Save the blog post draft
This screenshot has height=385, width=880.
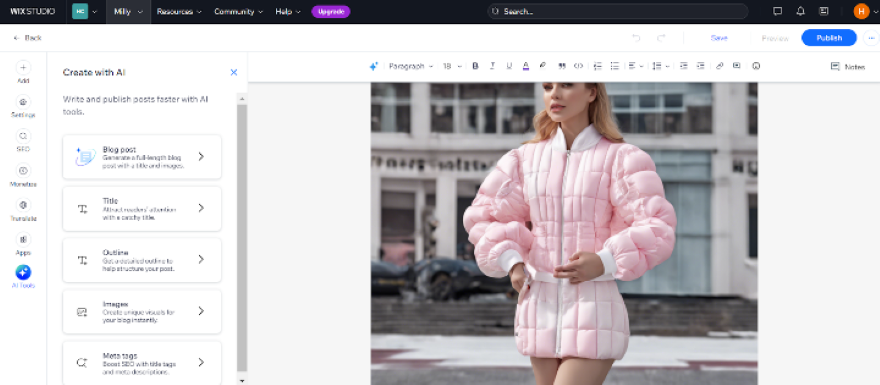pyautogui.click(x=719, y=38)
